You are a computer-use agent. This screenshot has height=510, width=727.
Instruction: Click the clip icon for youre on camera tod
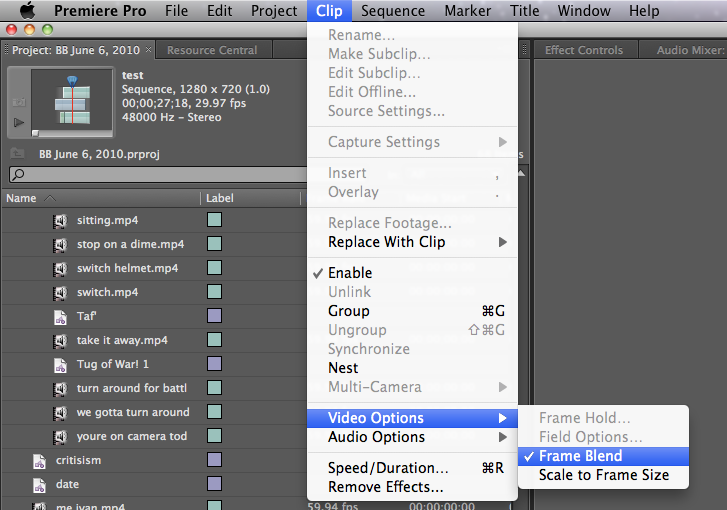coord(60,437)
